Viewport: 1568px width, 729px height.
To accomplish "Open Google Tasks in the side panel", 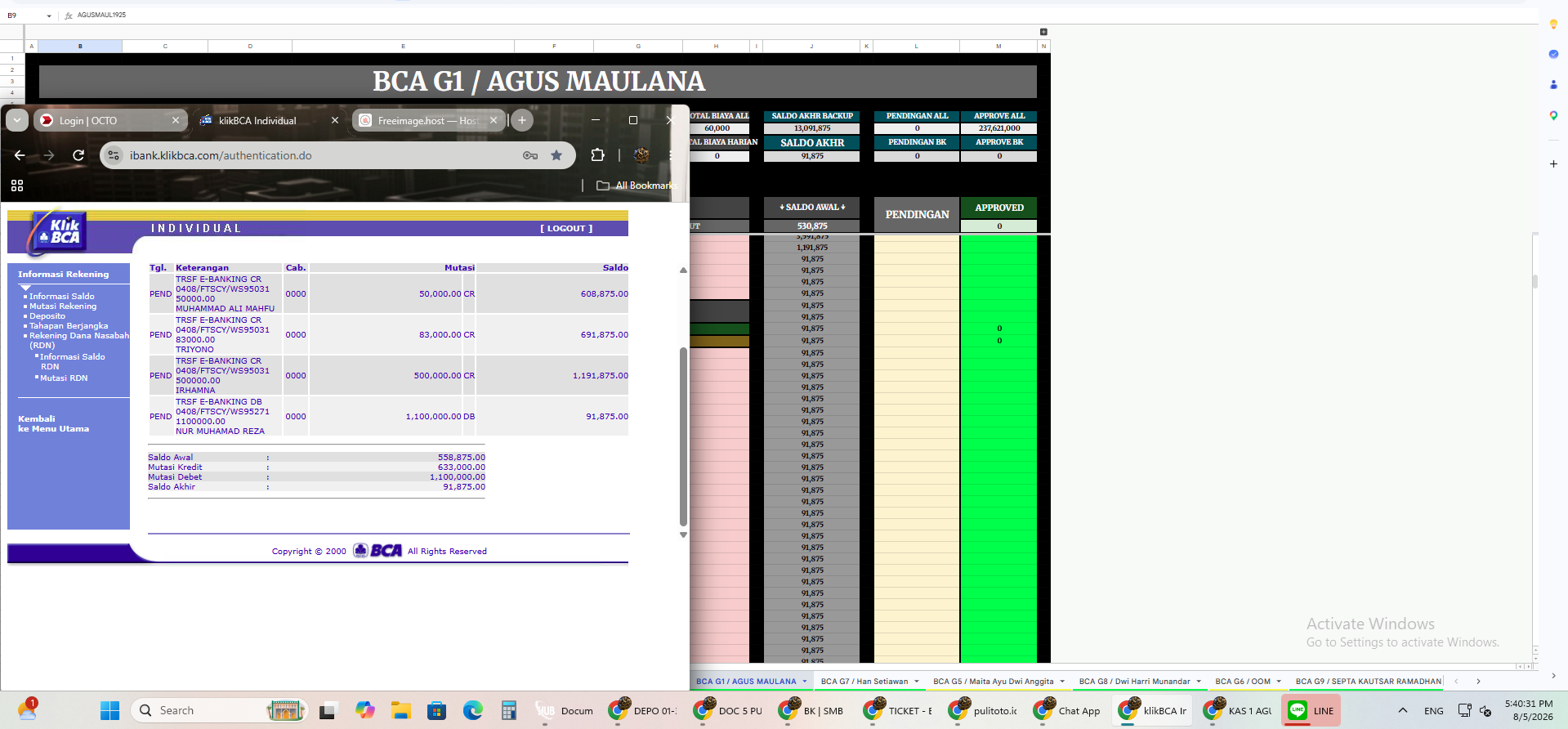I will click(x=1553, y=54).
